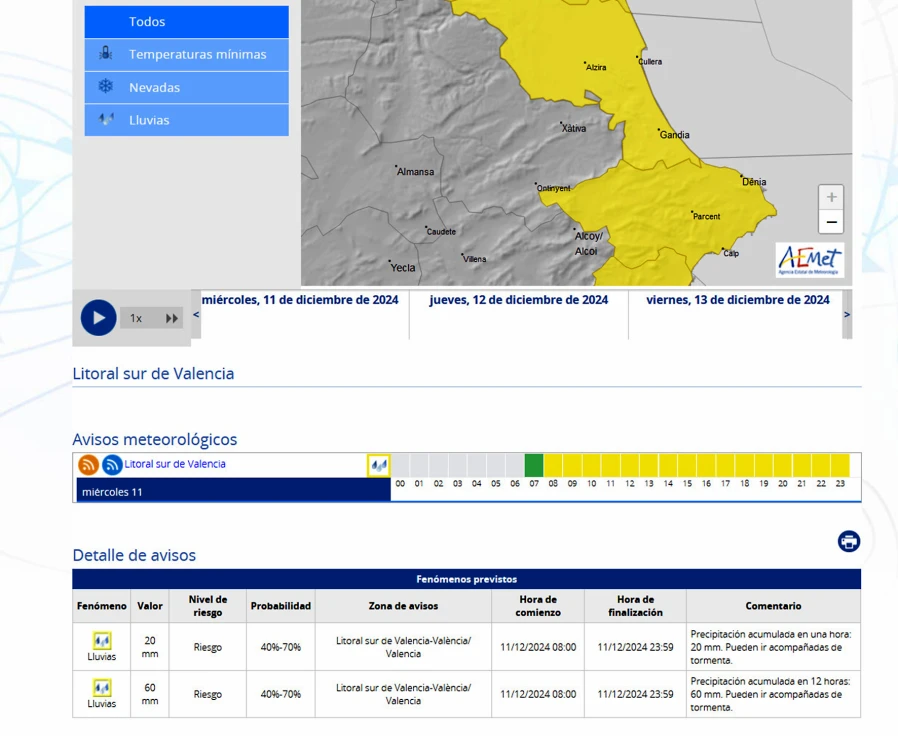Select the Todos filter option
Screen dimensions: 898x736
tap(187, 22)
